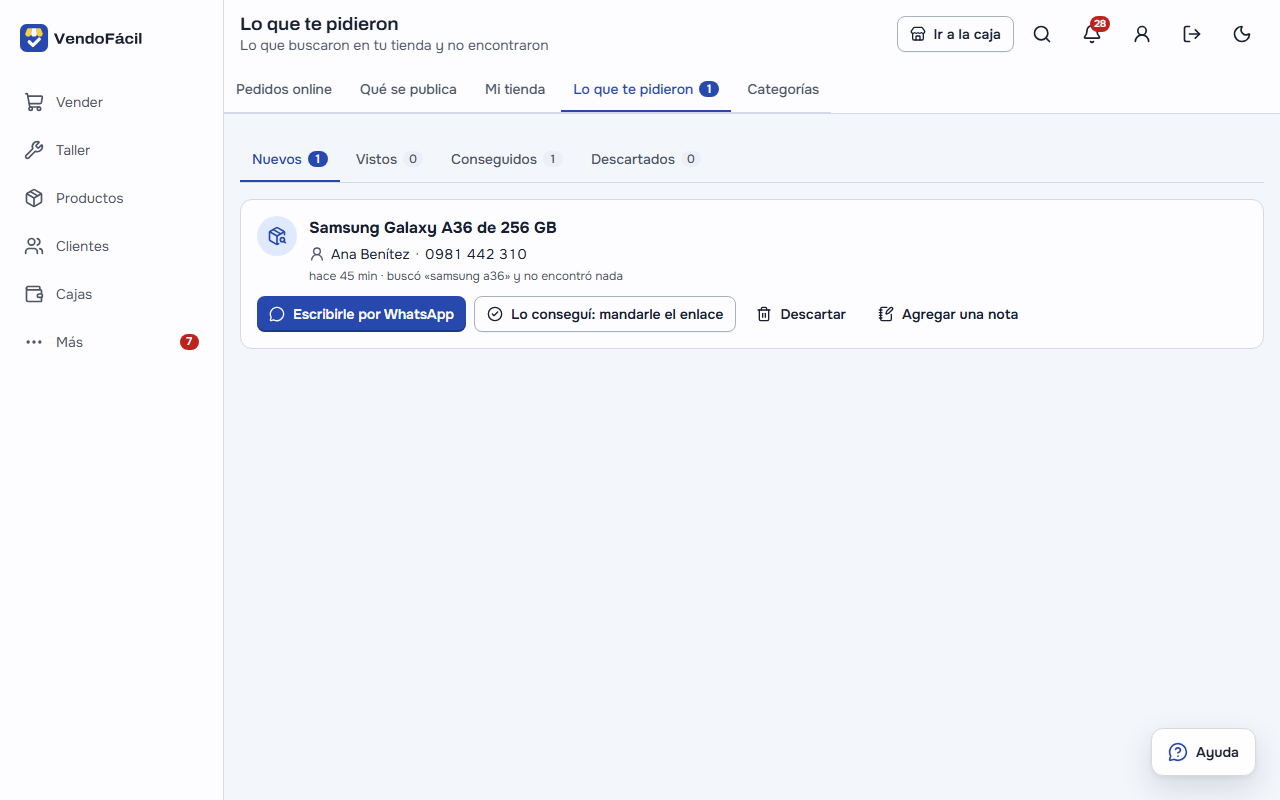Viewport: 1280px width, 800px height.
Task: Open the user profile icon
Action: click(x=1142, y=34)
